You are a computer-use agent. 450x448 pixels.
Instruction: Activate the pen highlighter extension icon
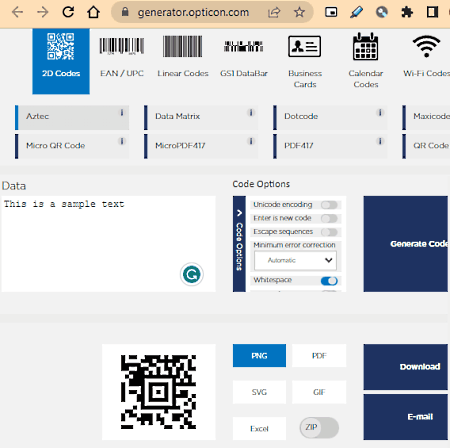pyautogui.click(x=356, y=12)
